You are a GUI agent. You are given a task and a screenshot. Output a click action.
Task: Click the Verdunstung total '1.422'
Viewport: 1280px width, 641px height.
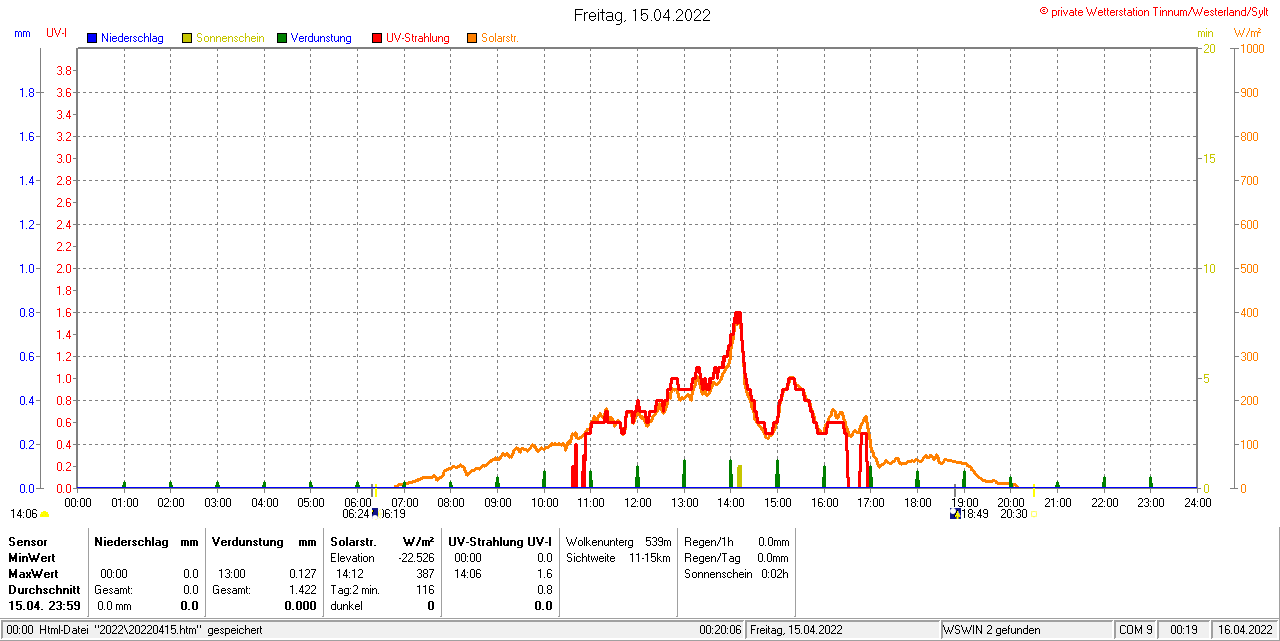point(302,590)
